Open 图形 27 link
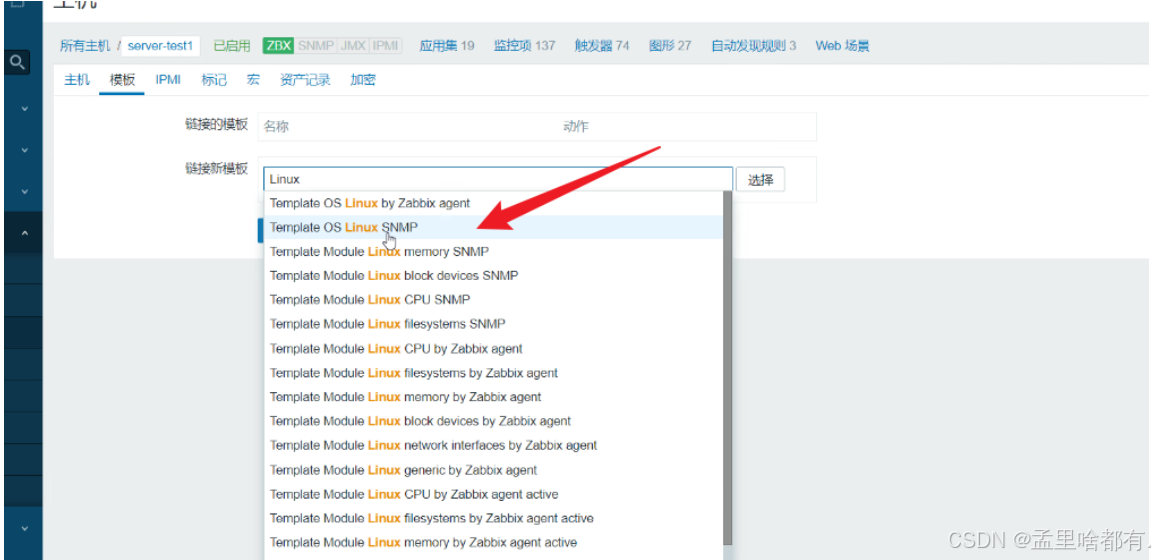 click(669, 46)
